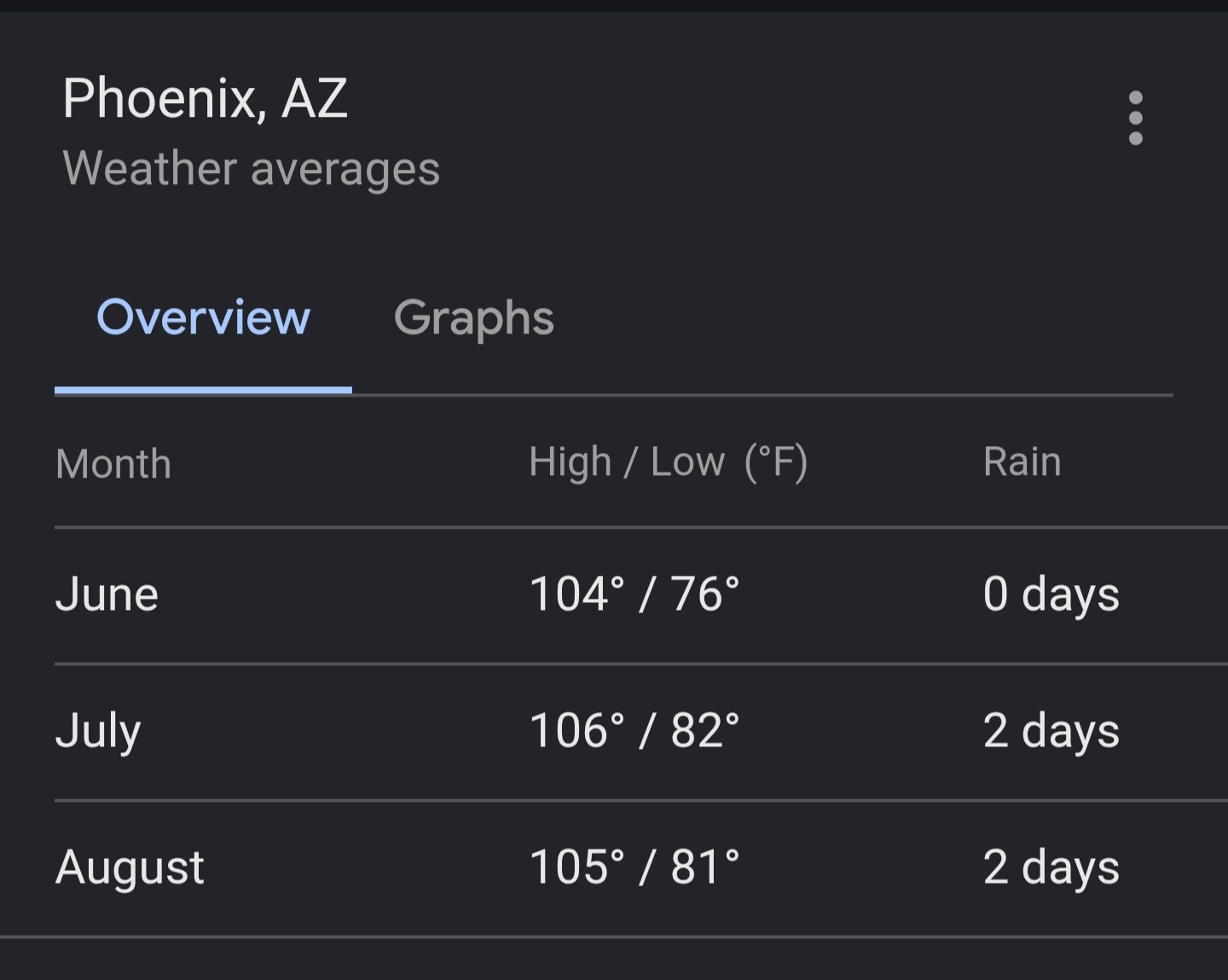Click the blue underline beneath Overview
The height and width of the screenshot is (980, 1228).
coord(203,391)
